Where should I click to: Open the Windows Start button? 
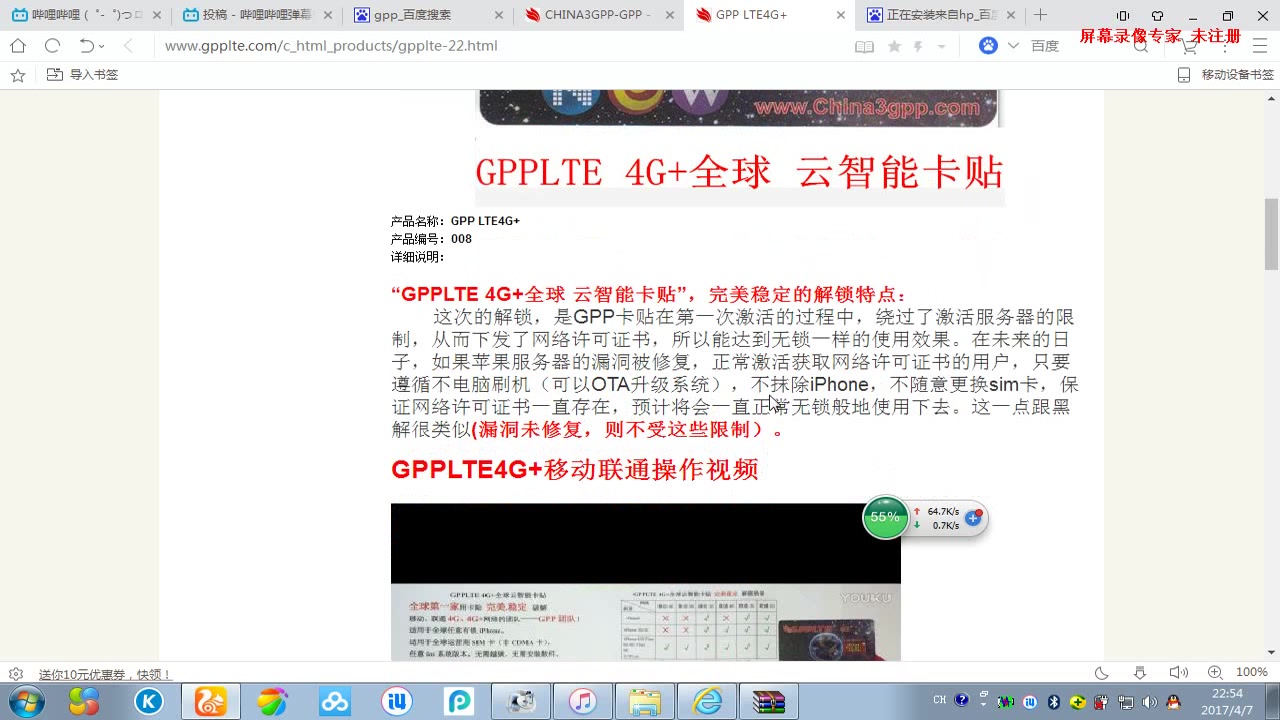tap(26, 702)
